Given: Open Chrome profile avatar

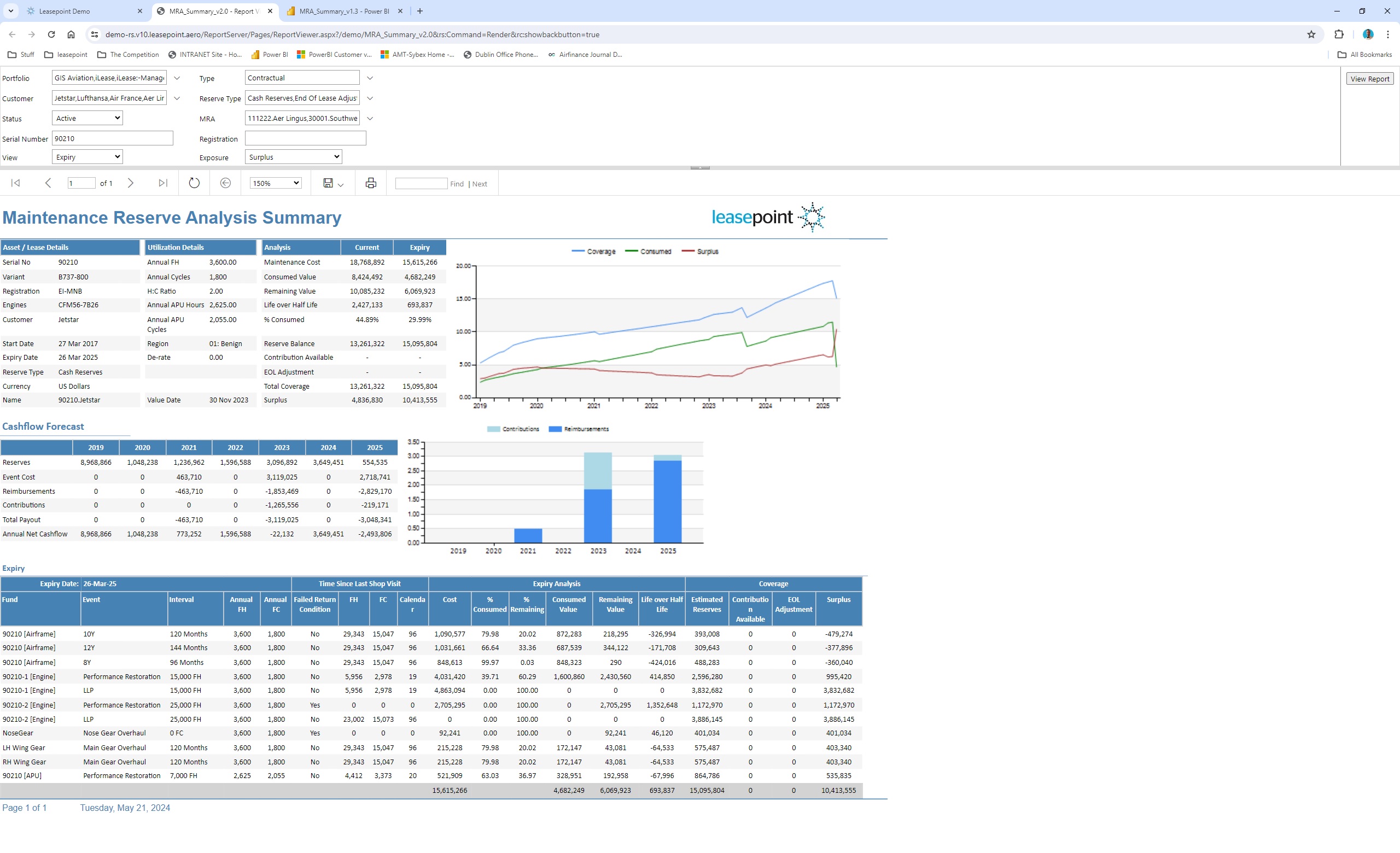Looking at the screenshot, I should pyautogui.click(x=1368, y=34).
